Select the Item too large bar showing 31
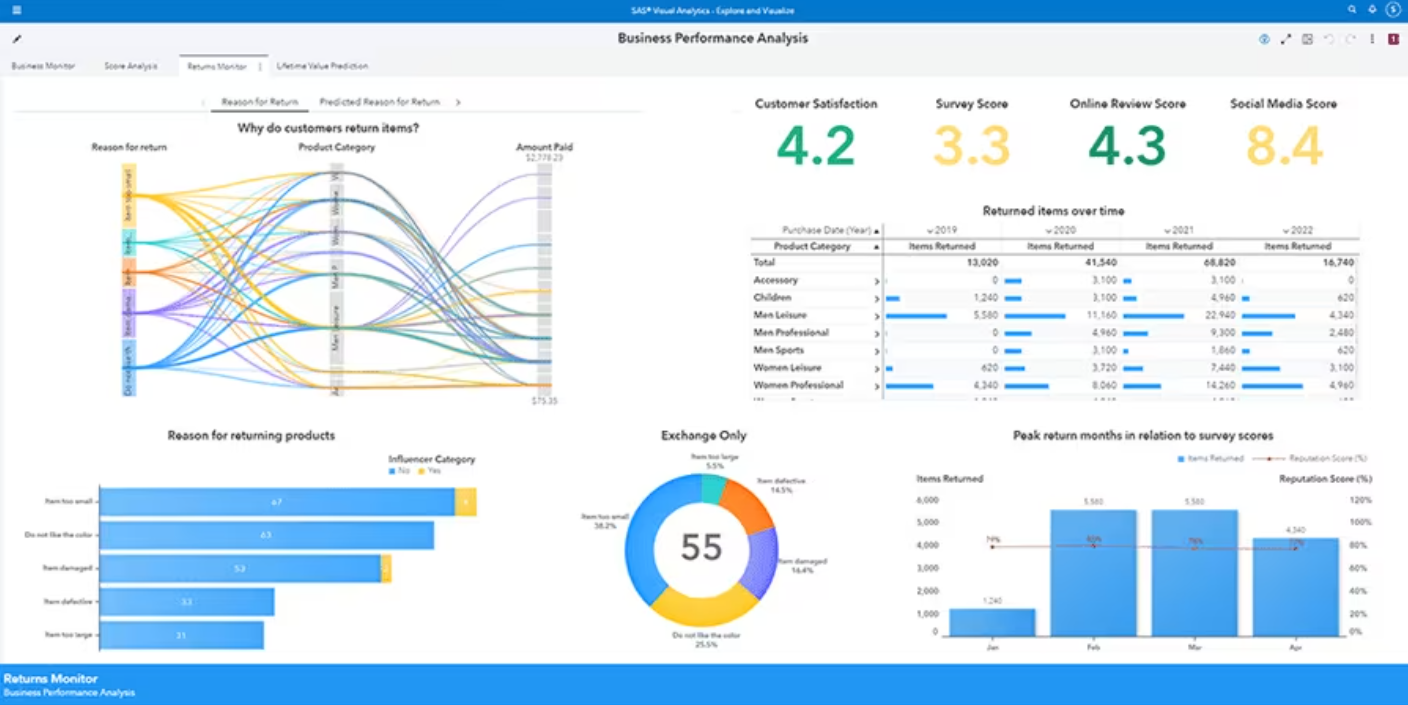The image size is (1408, 705). click(182, 635)
